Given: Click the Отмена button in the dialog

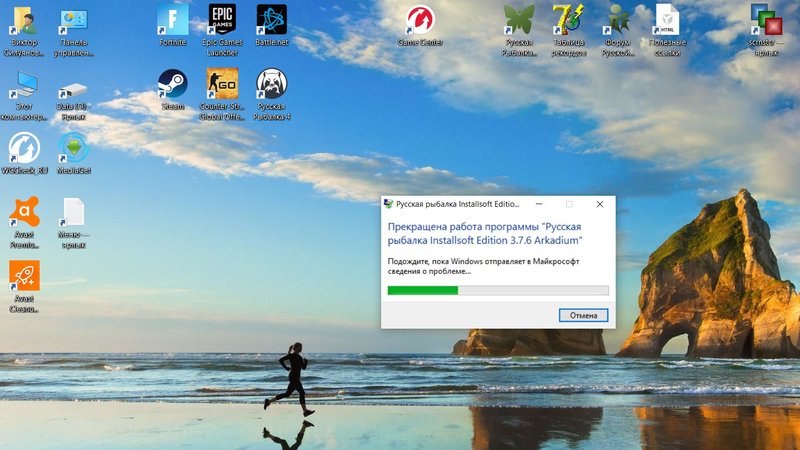Looking at the screenshot, I should pyautogui.click(x=583, y=315).
